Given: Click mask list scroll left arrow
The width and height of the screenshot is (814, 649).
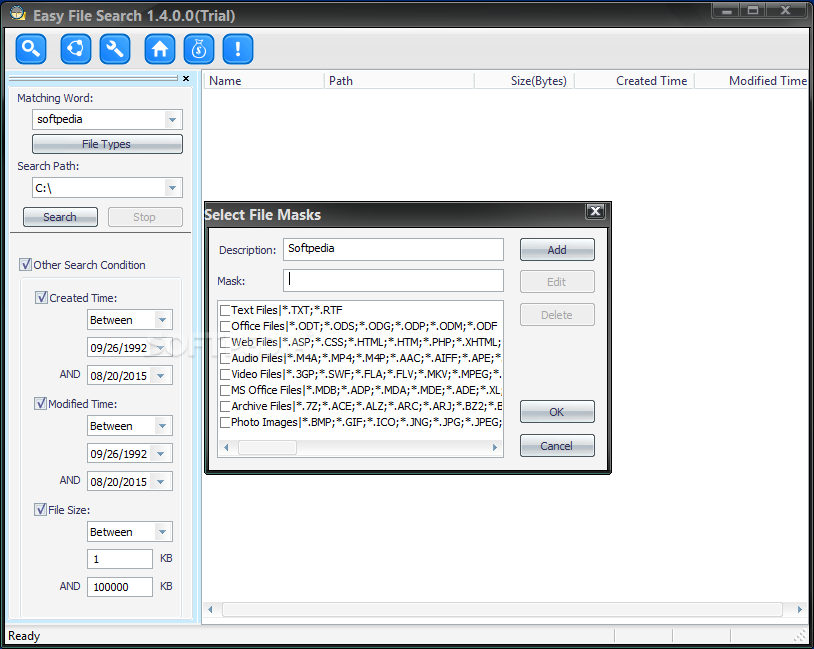Looking at the screenshot, I should pos(226,448).
